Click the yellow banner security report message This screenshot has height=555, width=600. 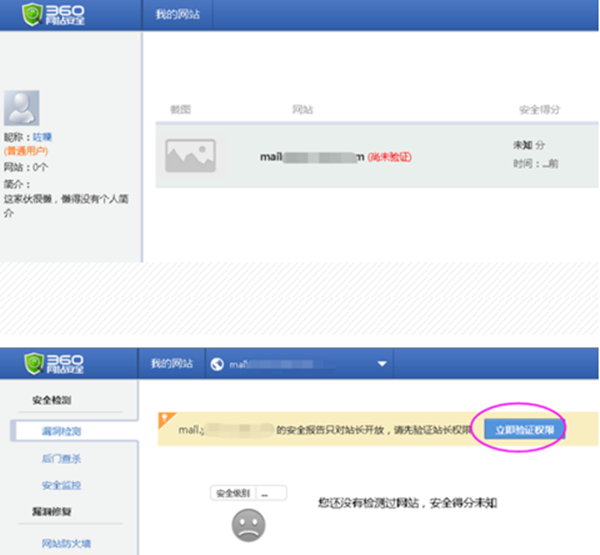(x=324, y=430)
